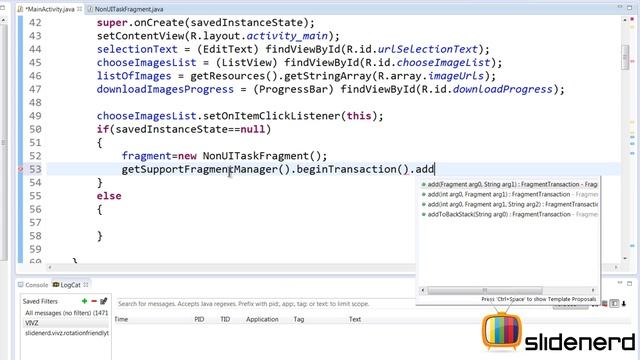Click the editor vertical scrollbar thumb
The image size is (640, 360).
click(625, 57)
